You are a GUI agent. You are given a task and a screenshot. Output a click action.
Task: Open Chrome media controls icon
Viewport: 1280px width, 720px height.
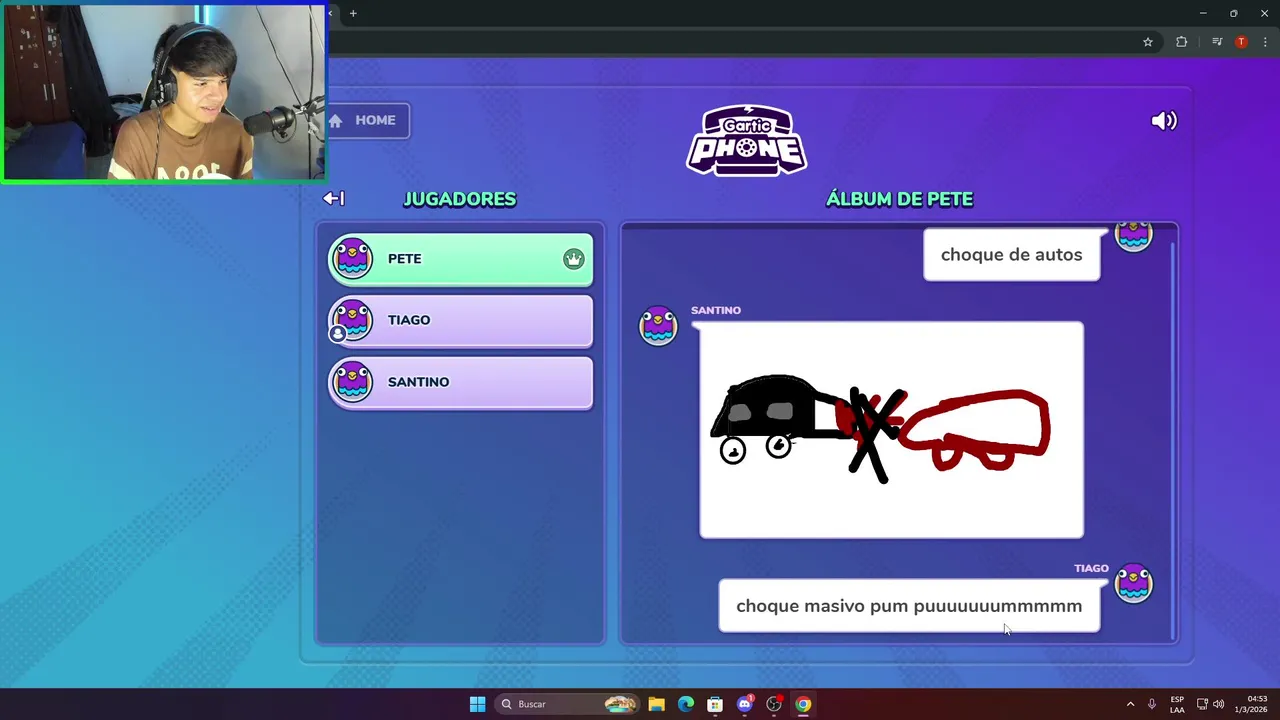tap(1217, 42)
